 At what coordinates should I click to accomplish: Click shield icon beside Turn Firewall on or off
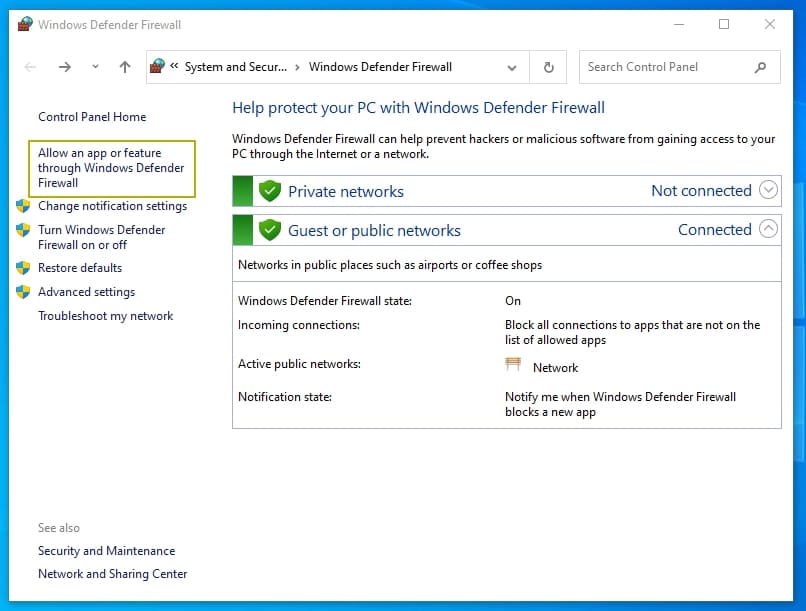(23, 230)
